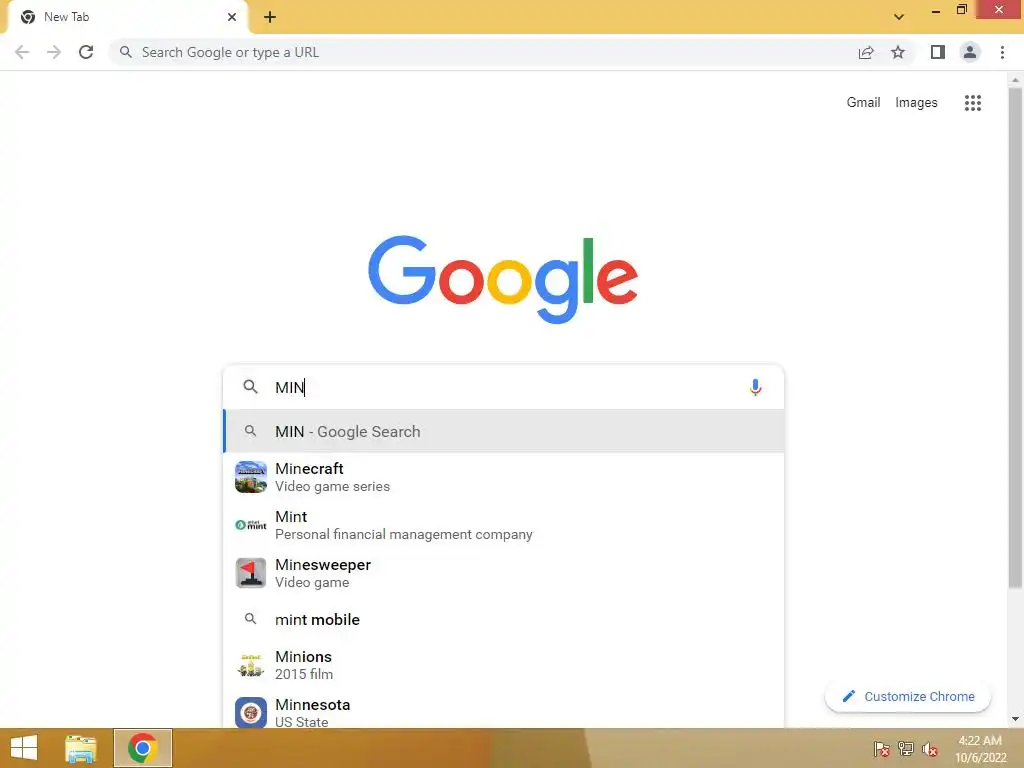1024x768 pixels.
Task: Start voice search with microphone icon
Action: 755,387
